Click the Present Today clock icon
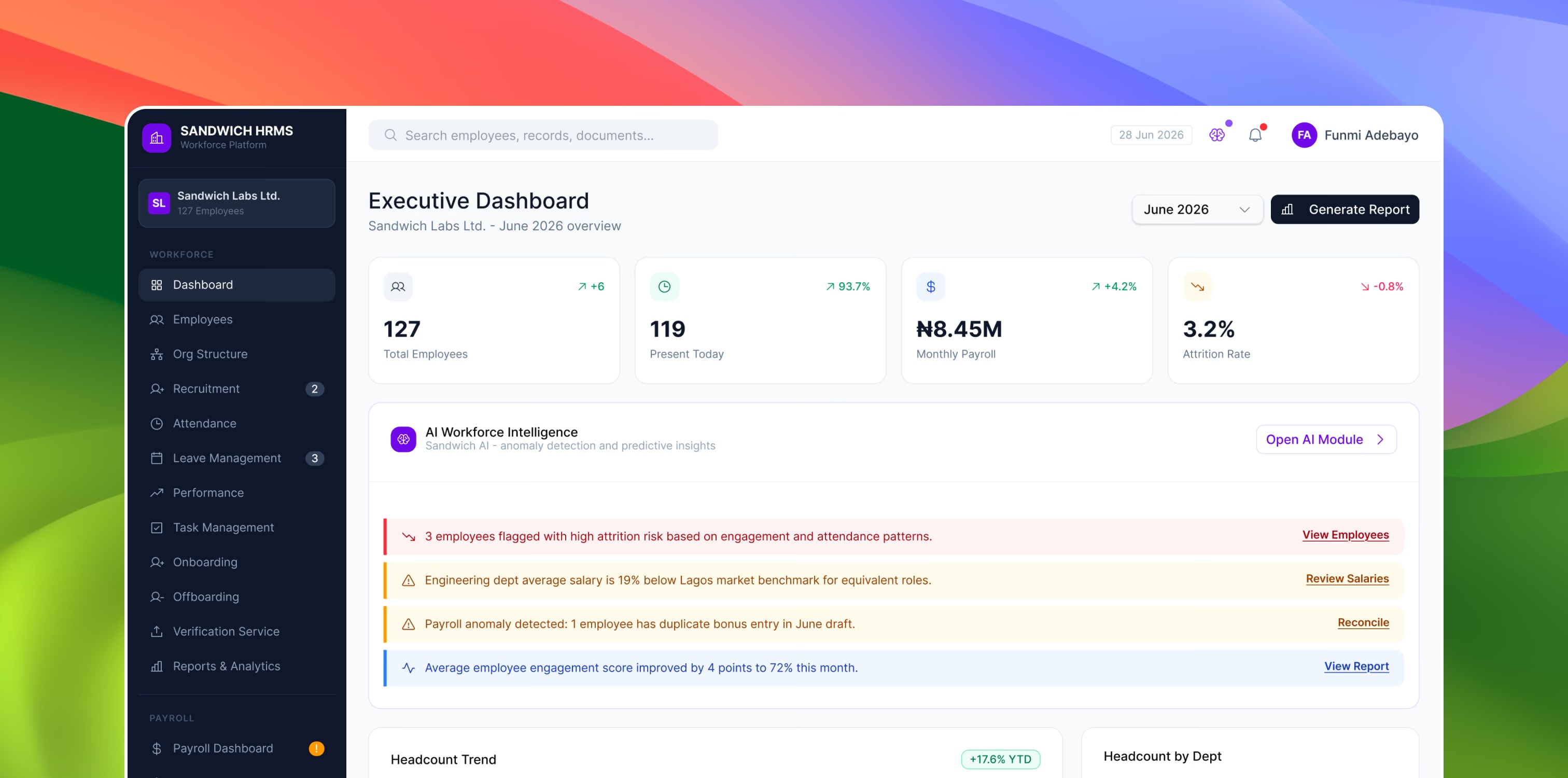 664,287
